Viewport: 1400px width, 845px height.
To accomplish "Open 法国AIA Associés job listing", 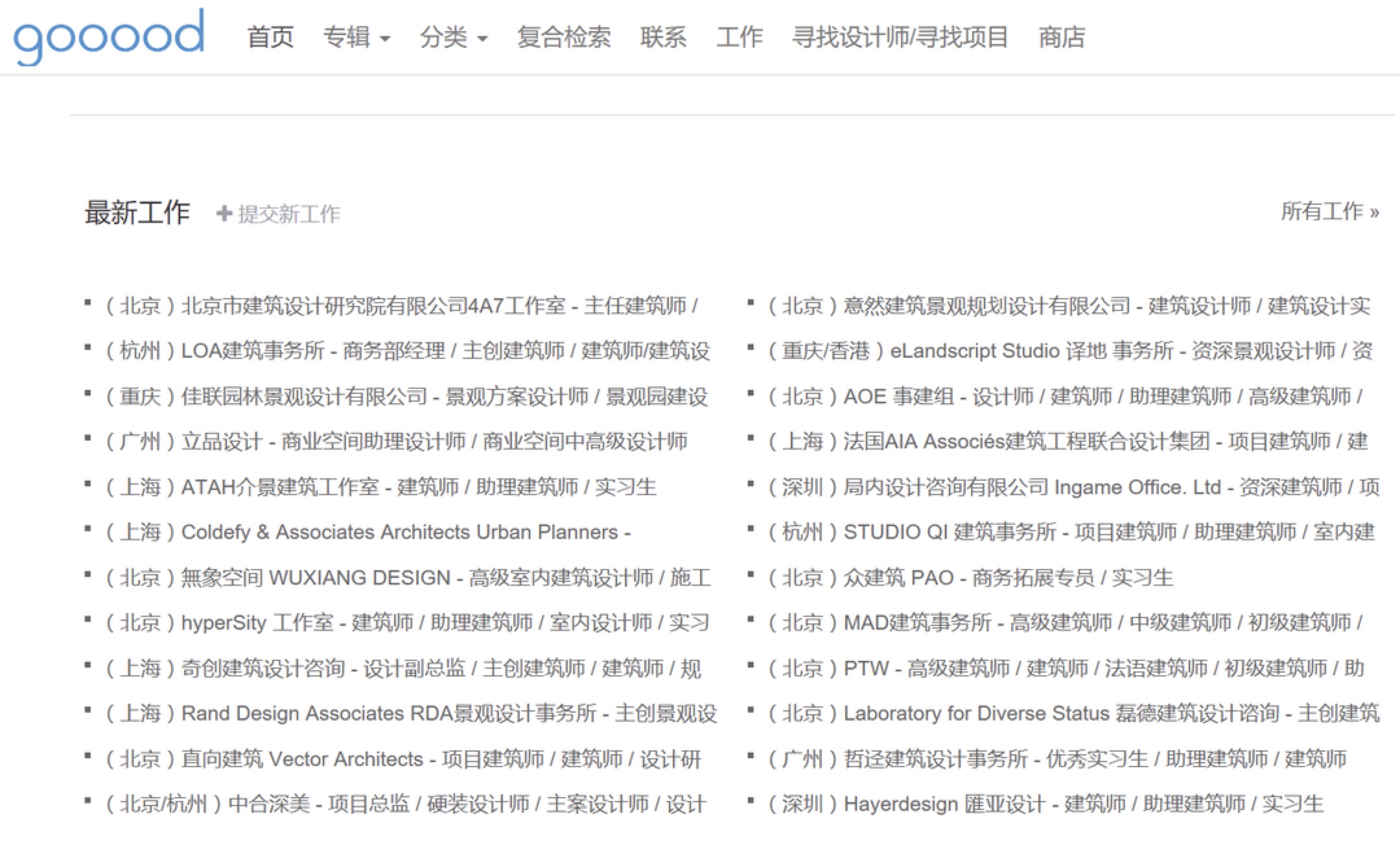I will (1067, 441).
